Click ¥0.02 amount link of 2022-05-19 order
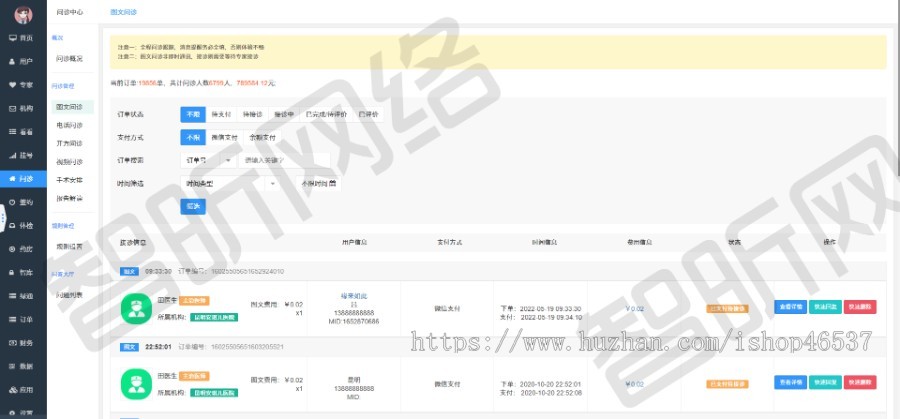Image resolution: width=900 pixels, height=419 pixels. [x=635, y=308]
